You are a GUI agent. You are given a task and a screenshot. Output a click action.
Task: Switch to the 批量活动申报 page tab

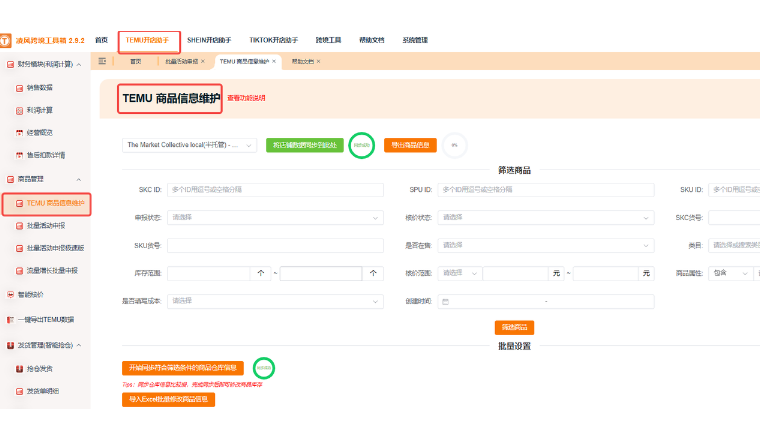click(x=182, y=62)
